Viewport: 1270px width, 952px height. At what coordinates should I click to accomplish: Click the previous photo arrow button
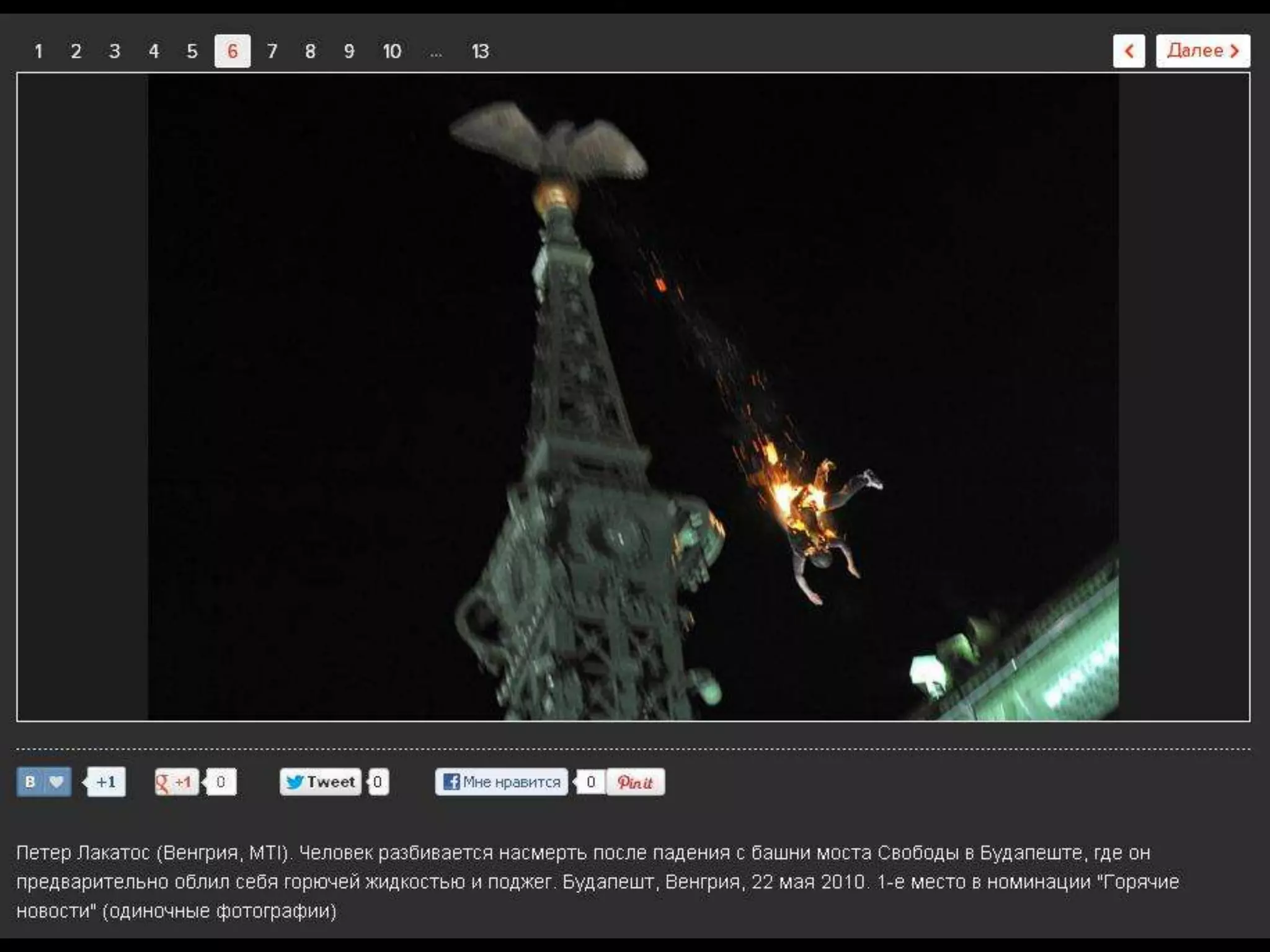[1129, 51]
